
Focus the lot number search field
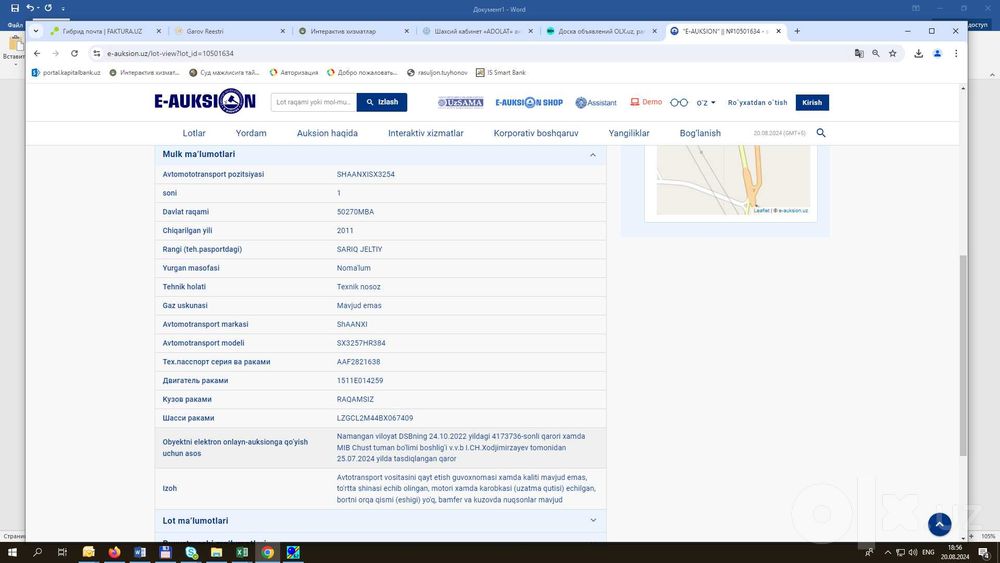(313, 102)
